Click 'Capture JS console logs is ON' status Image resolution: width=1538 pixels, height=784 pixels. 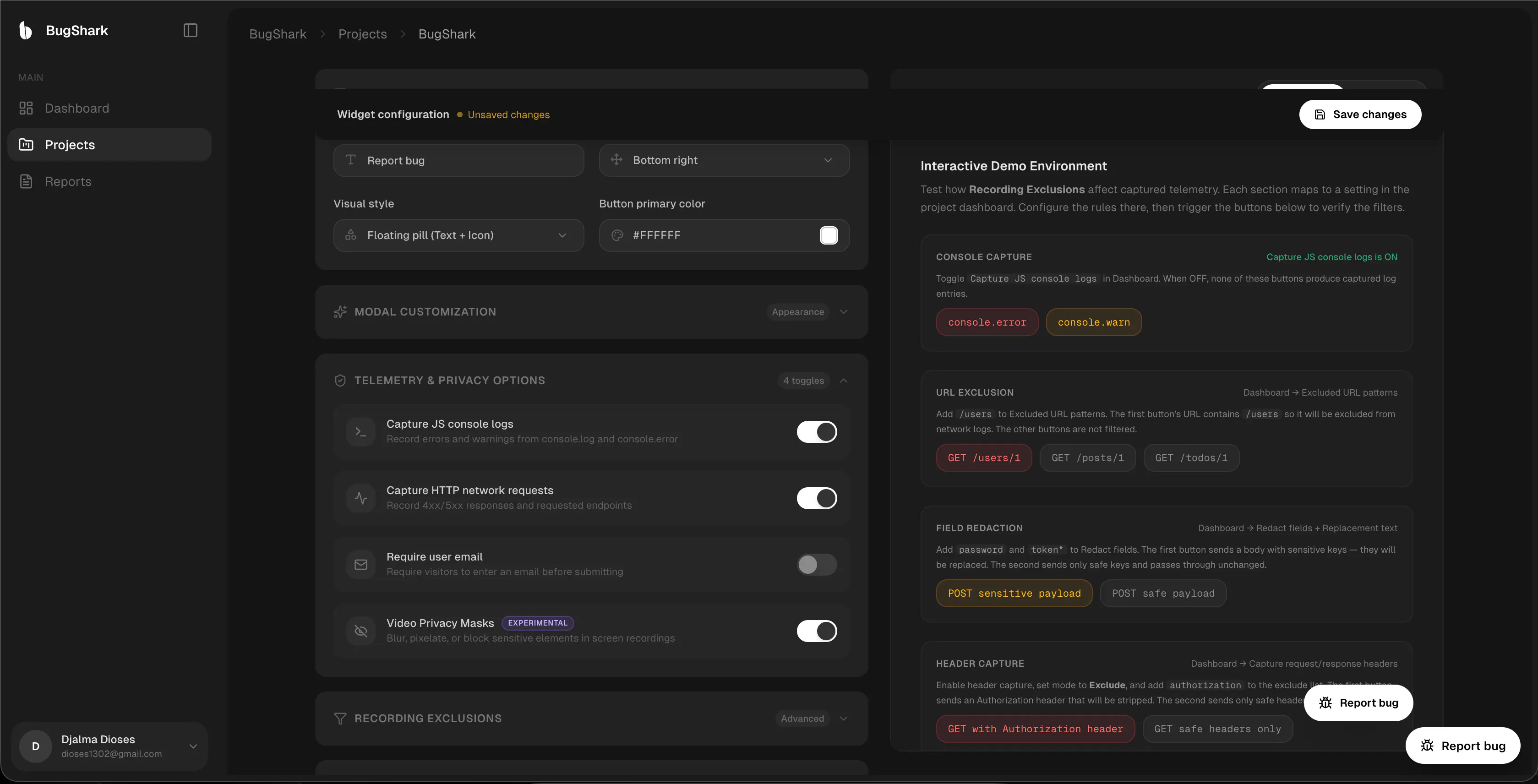(x=1331, y=257)
